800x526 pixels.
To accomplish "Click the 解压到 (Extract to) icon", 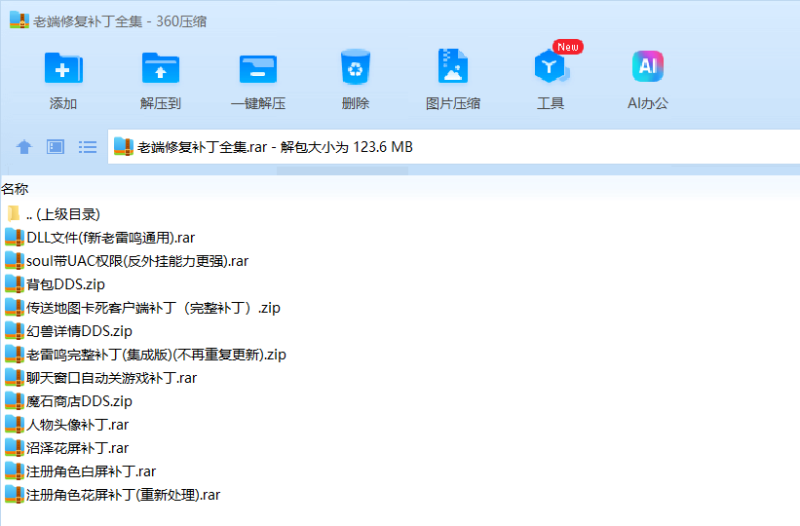I will (160, 68).
